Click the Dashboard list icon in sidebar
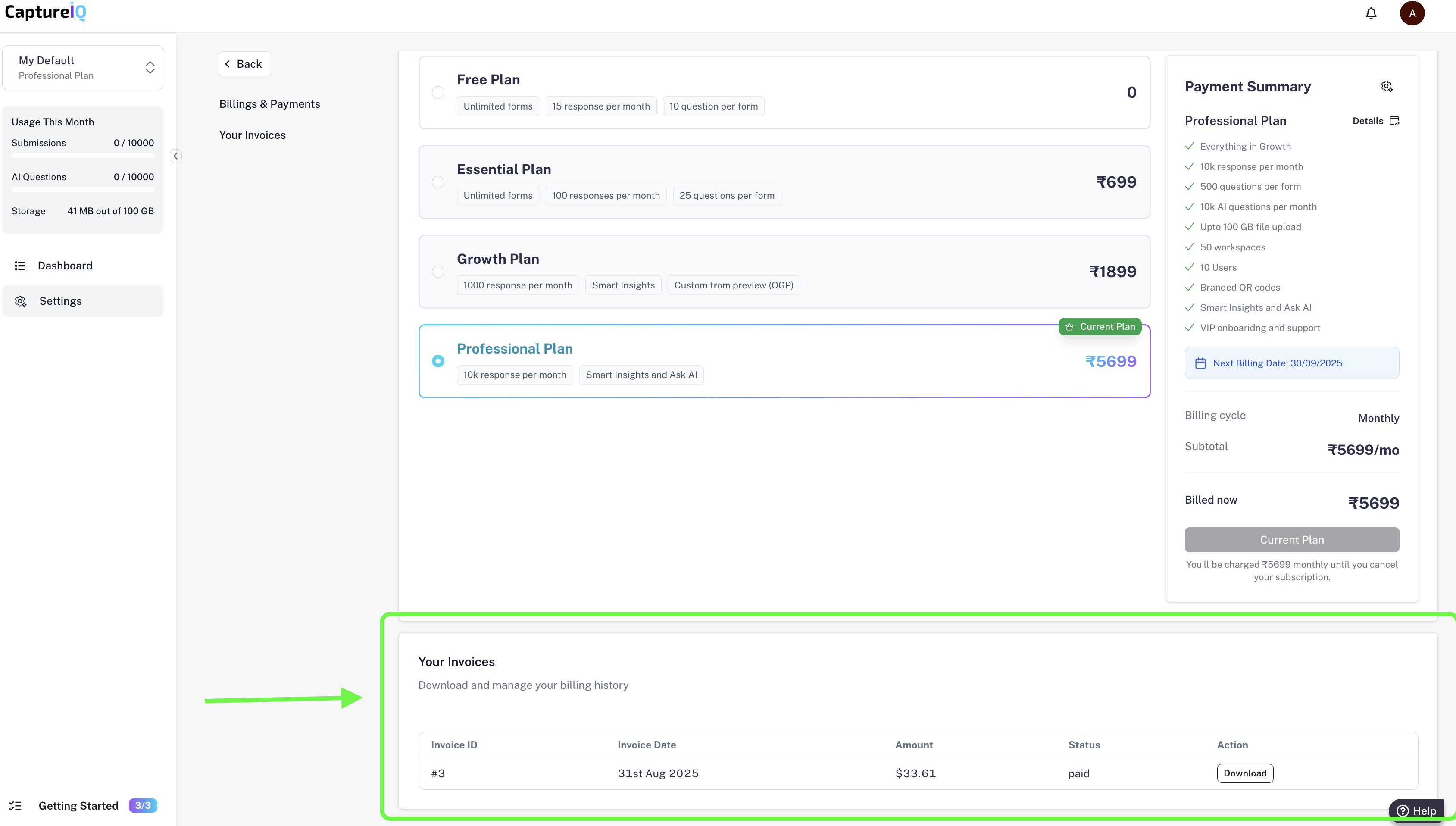The height and width of the screenshot is (826, 1456). point(20,266)
